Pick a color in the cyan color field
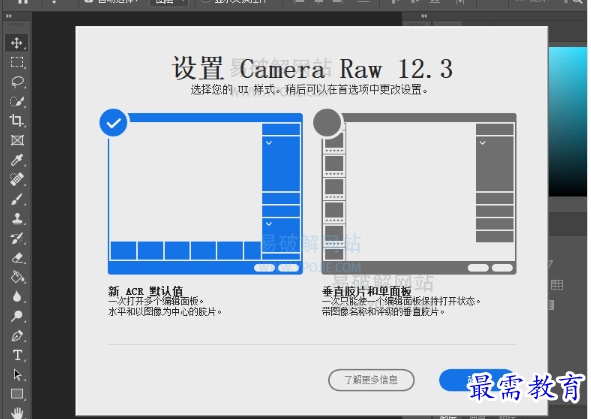The height and width of the screenshot is (419, 591). 568,121
